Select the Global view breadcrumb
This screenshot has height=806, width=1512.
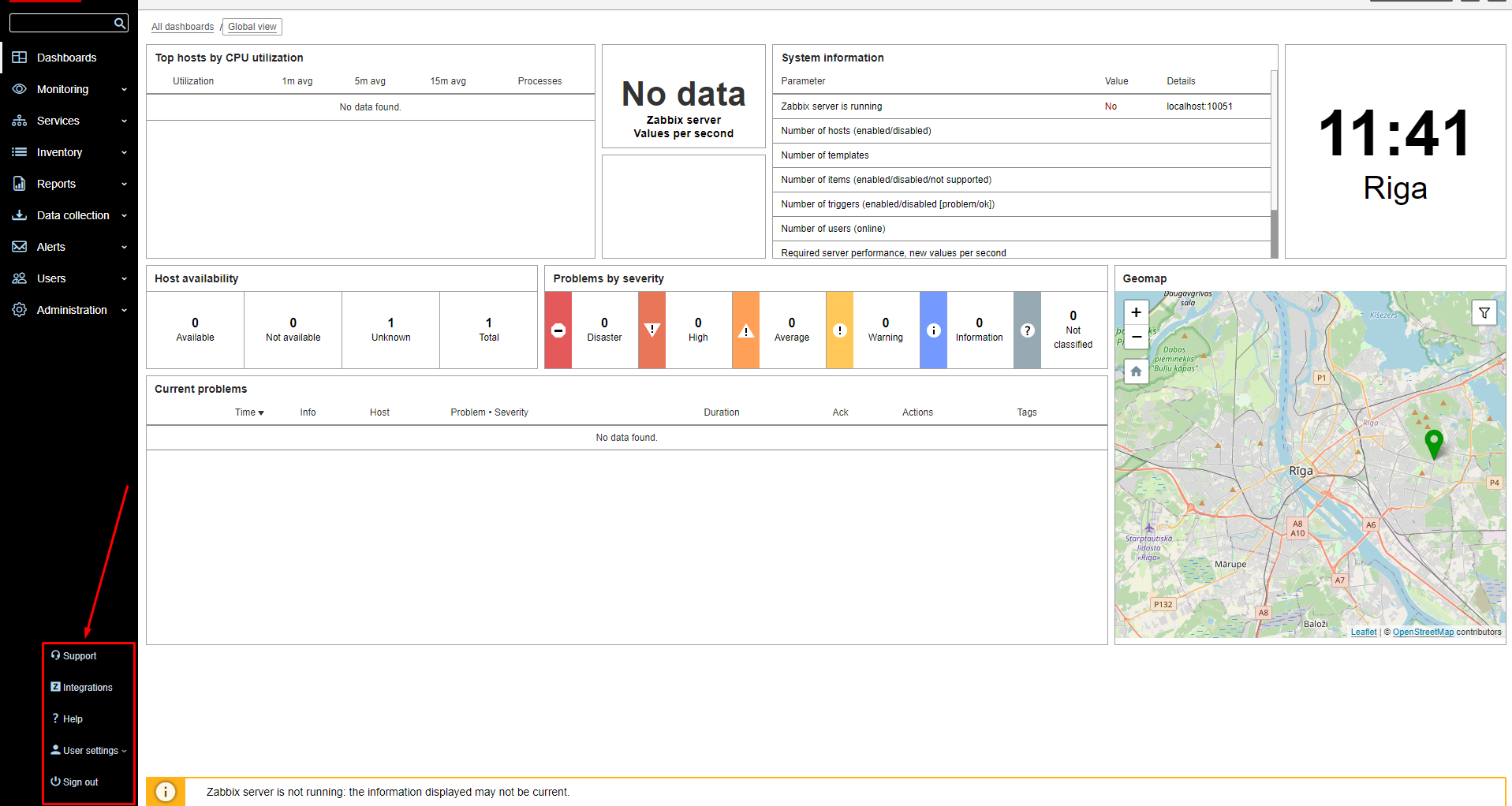(x=252, y=27)
